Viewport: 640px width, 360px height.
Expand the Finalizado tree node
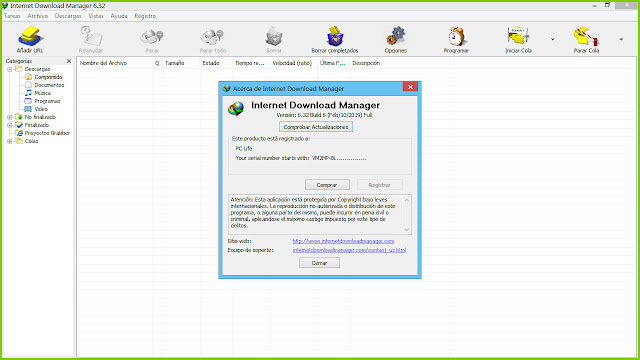pyautogui.click(x=9, y=125)
